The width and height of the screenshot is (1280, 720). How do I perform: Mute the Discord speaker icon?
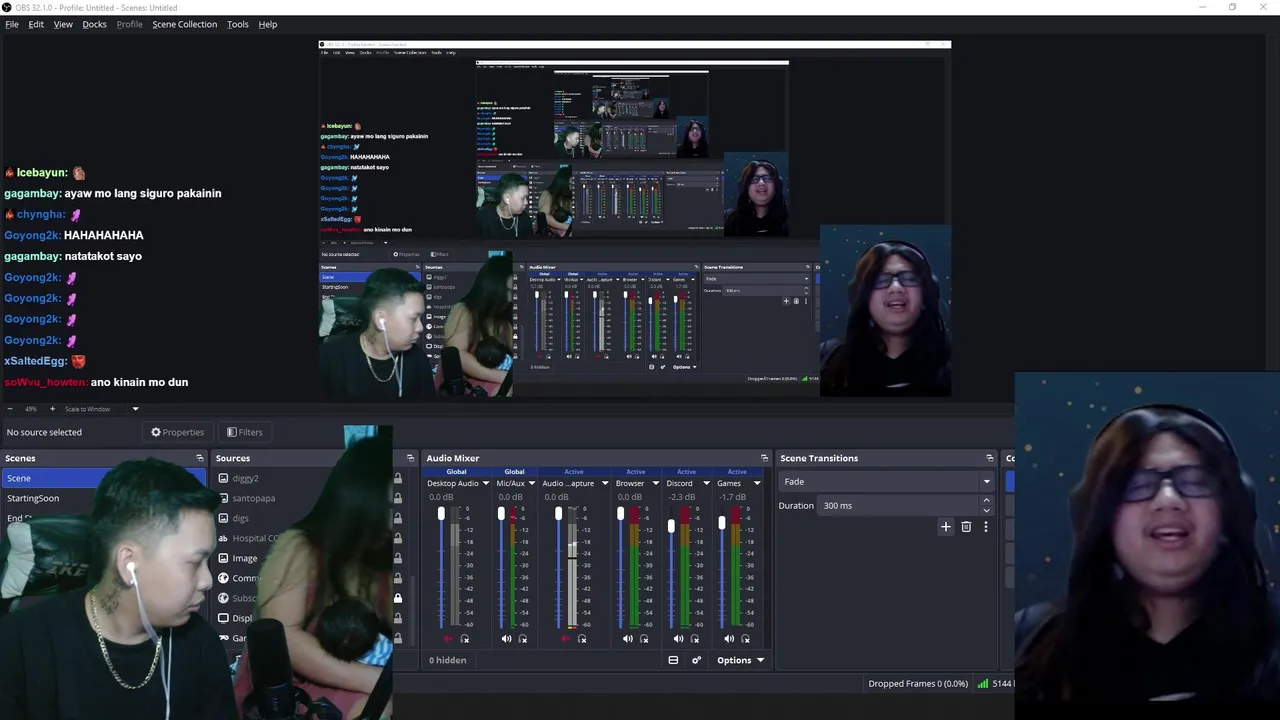coord(678,639)
